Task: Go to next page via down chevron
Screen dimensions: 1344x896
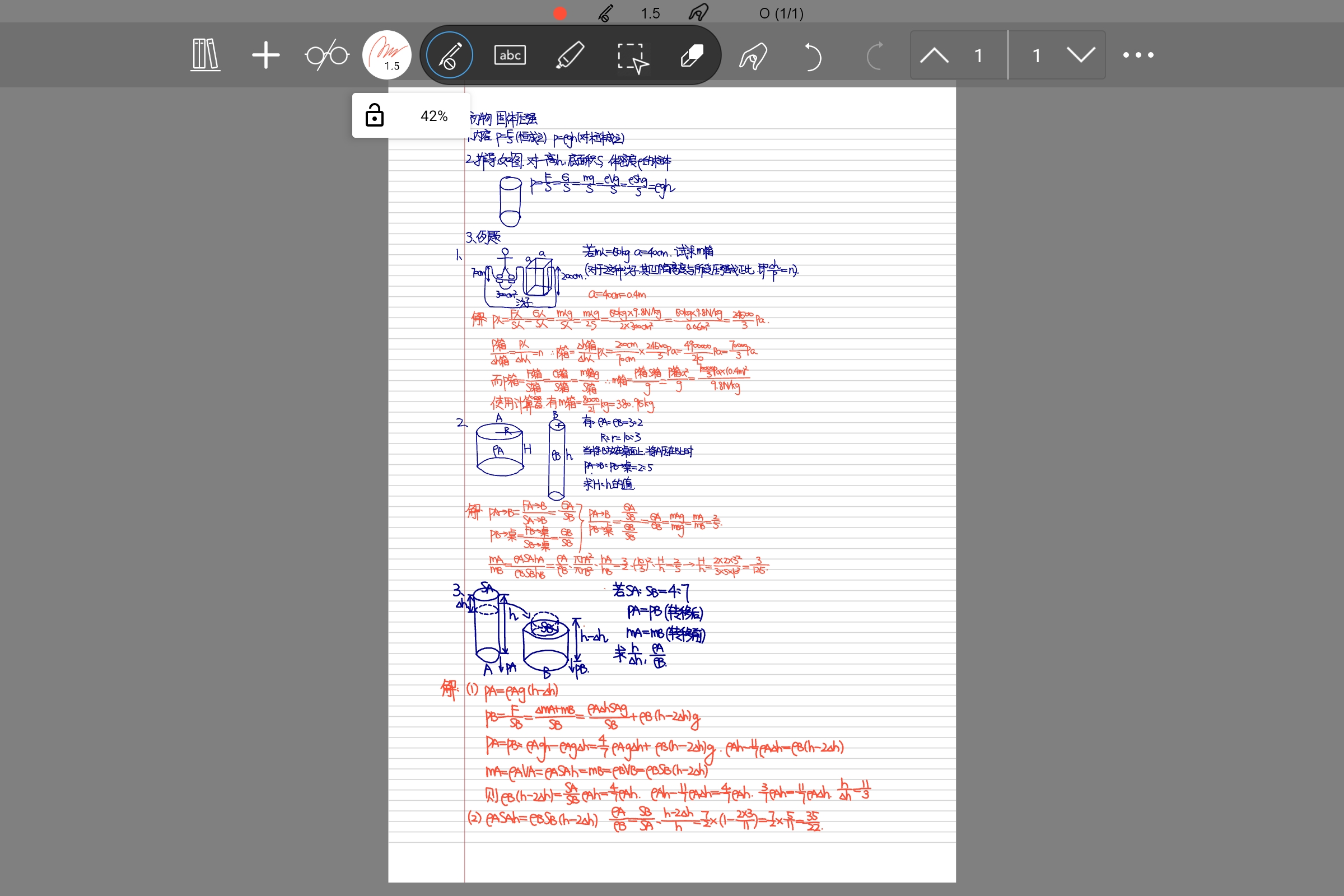Action: point(1080,54)
